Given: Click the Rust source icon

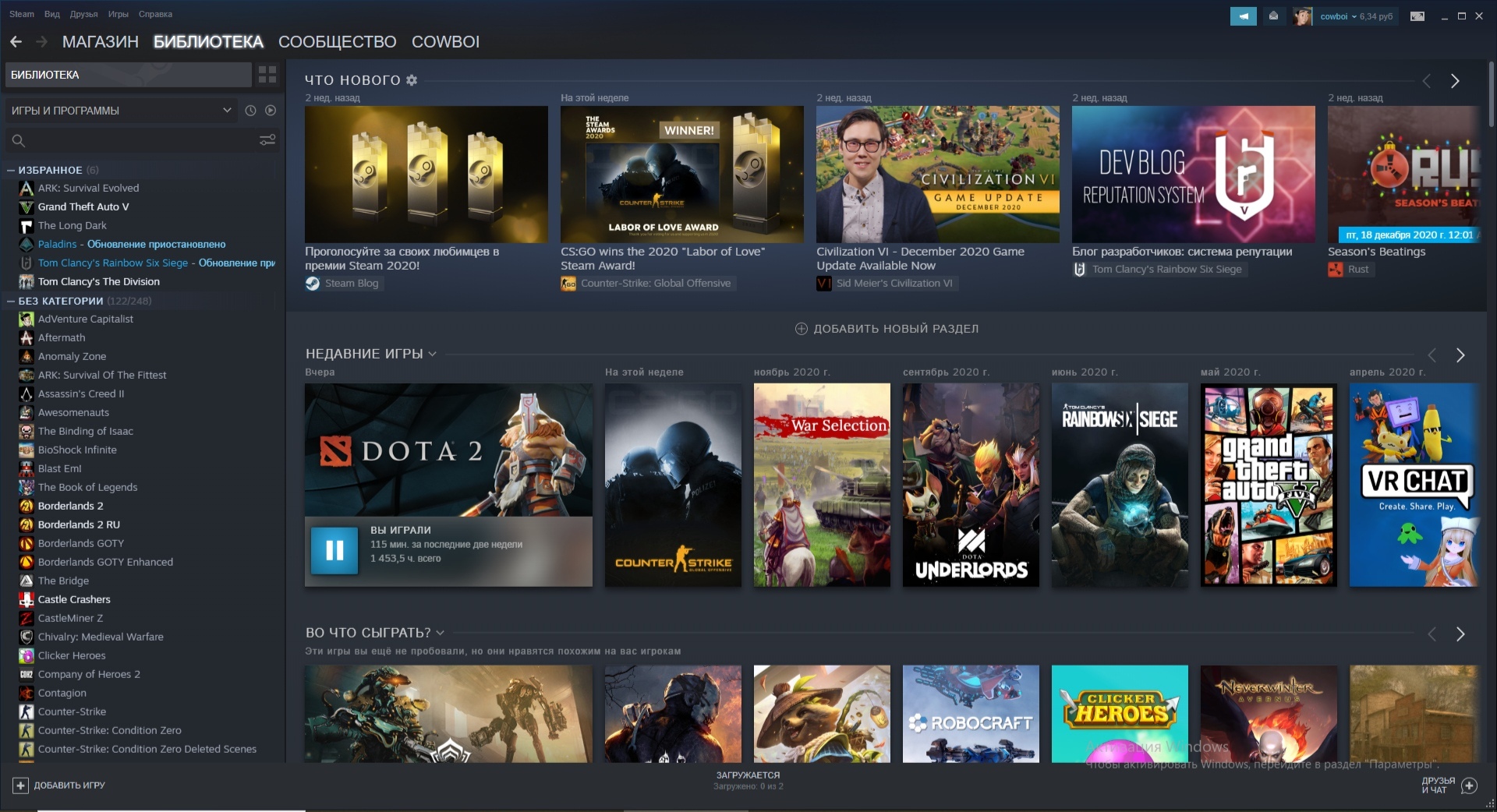Looking at the screenshot, I should 1336,270.
